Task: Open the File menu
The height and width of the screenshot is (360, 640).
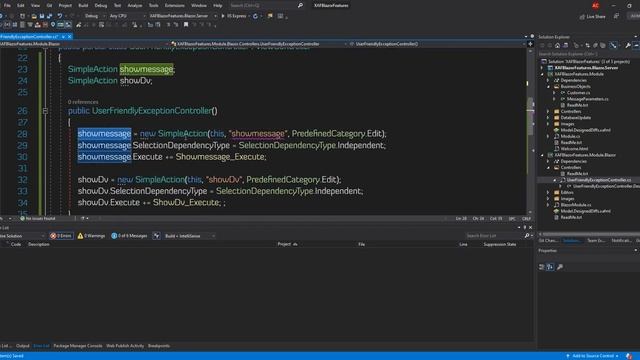Action: point(7,5)
